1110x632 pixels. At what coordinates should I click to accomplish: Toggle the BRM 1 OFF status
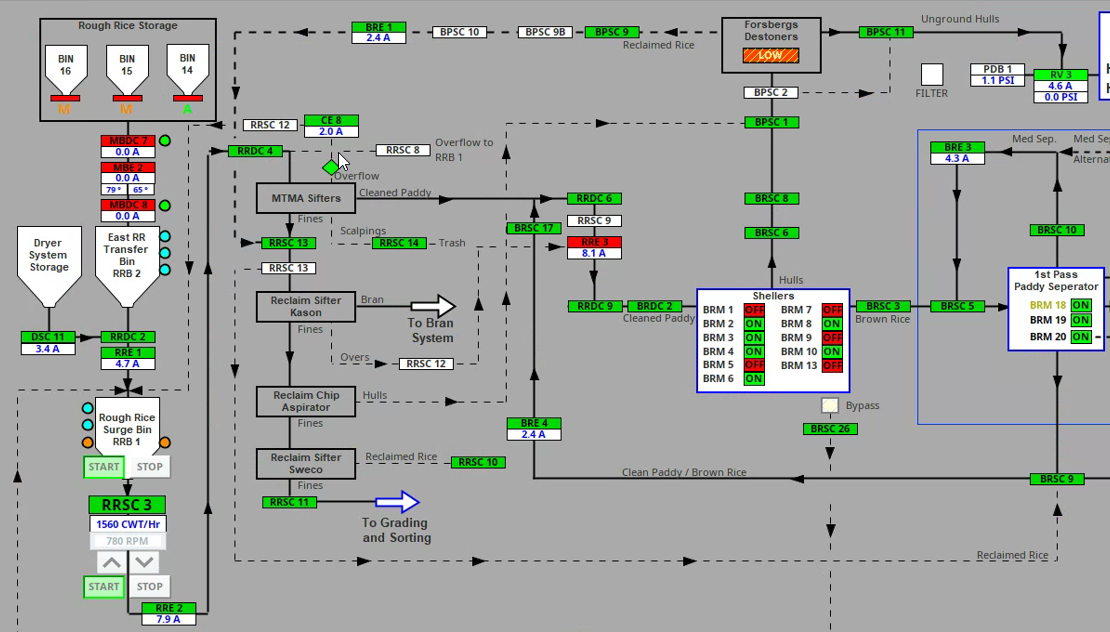coord(754,310)
